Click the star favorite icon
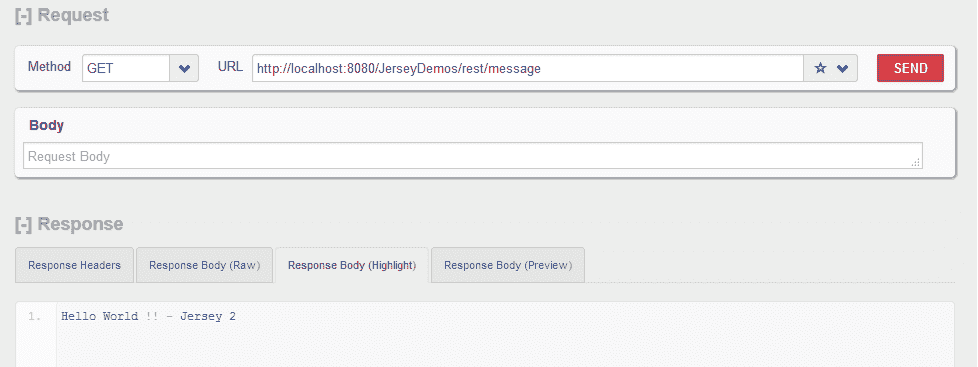The image size is (978, 367). tap(820, 68)
